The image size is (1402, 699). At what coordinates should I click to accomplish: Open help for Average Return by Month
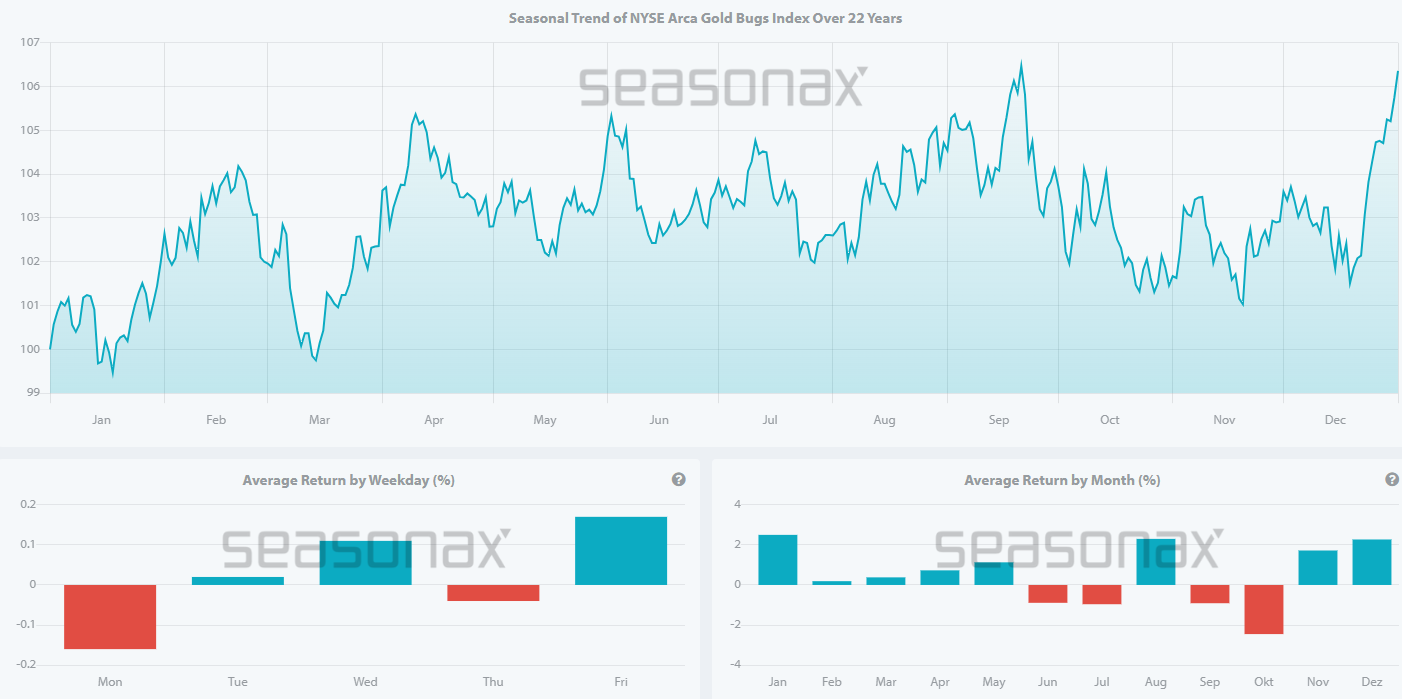click(x=1391, y=479)
